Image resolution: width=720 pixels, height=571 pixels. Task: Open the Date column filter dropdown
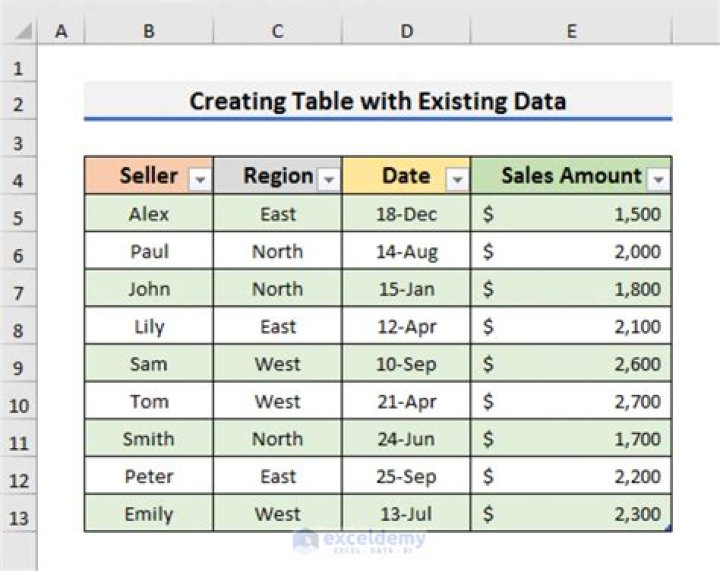[457, 180]
